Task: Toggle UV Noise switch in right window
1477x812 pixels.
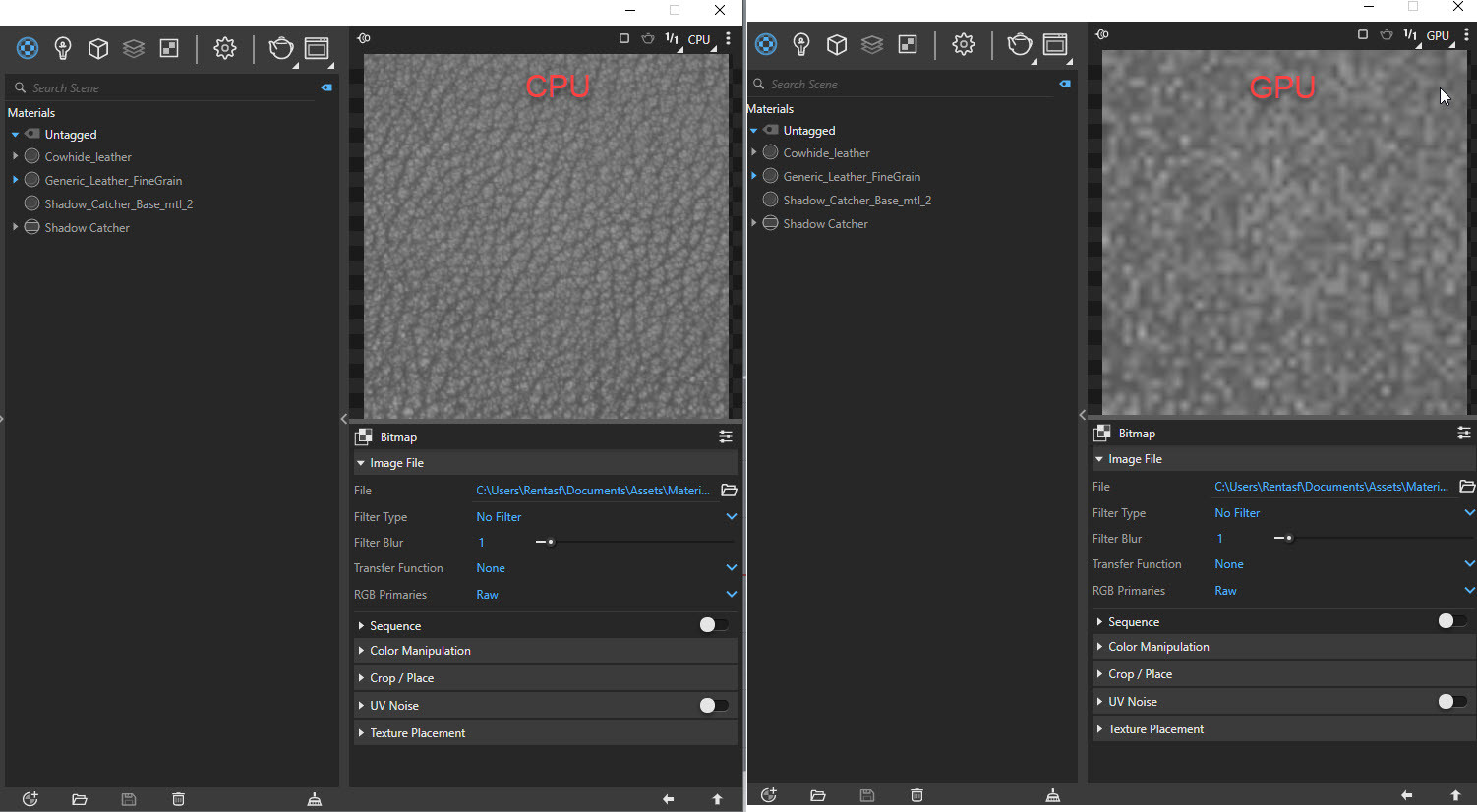Action: tap(1452, 701)
